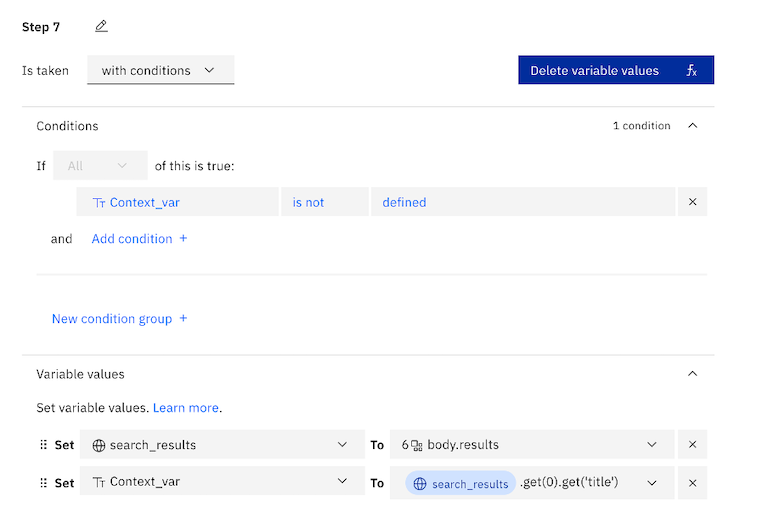Open the body.results value dropdown
Image resolution: width=768 pixels, height=507 pixels.
(532, 444)
